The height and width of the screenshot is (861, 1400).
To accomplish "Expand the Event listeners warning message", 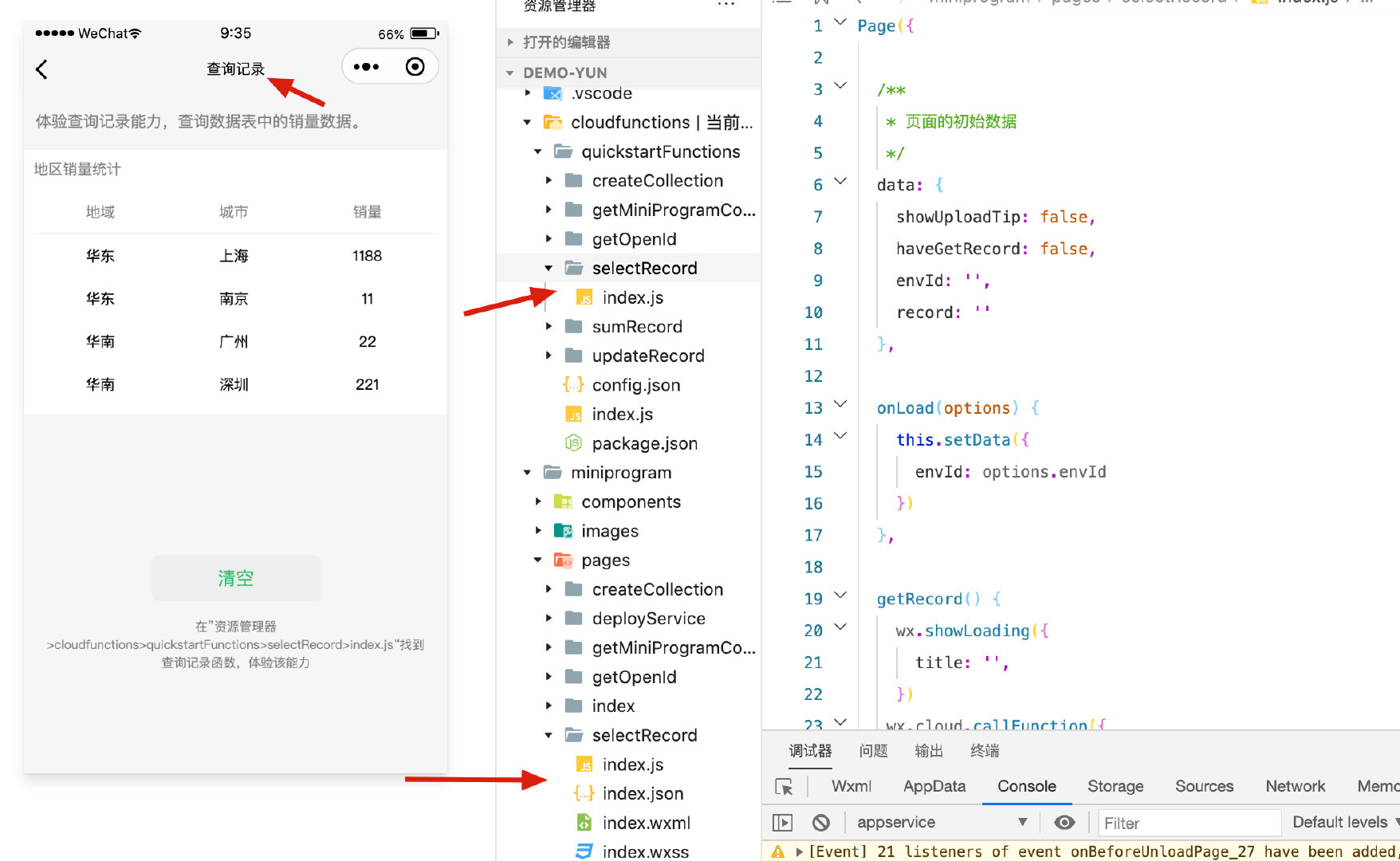I will click(799, 852).
